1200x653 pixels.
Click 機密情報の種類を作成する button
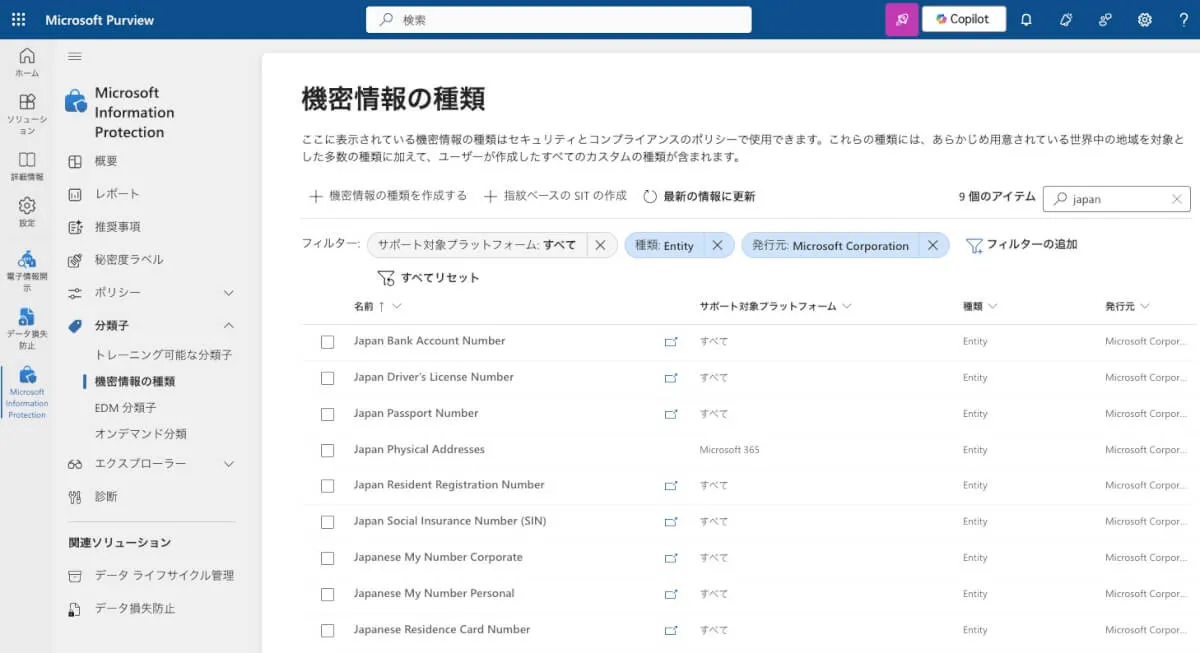tap(387, 196)
